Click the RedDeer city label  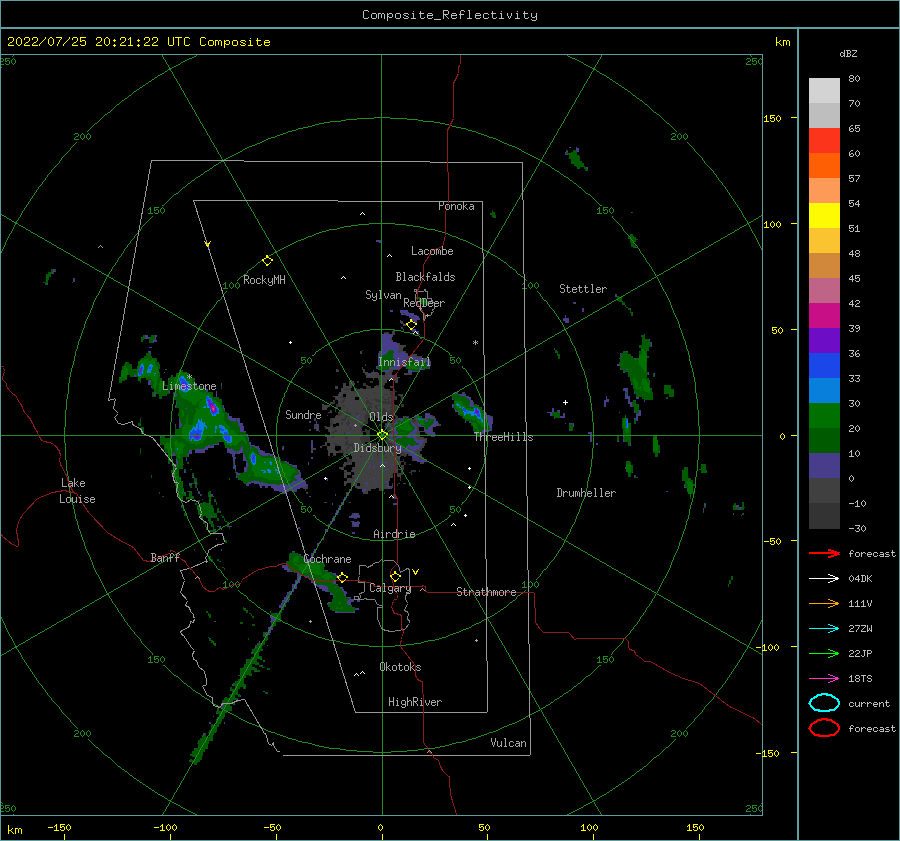424,303
